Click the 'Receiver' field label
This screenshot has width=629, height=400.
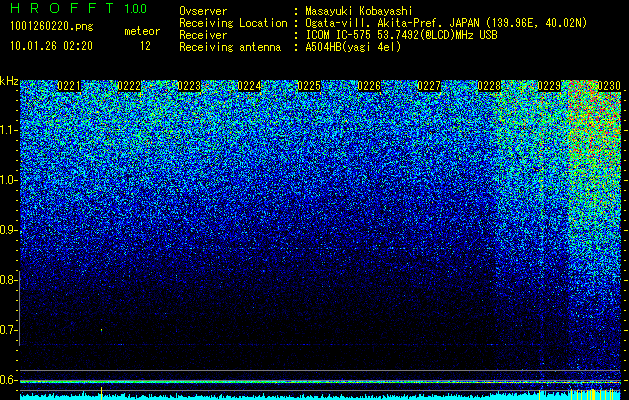tap(203, 35)
